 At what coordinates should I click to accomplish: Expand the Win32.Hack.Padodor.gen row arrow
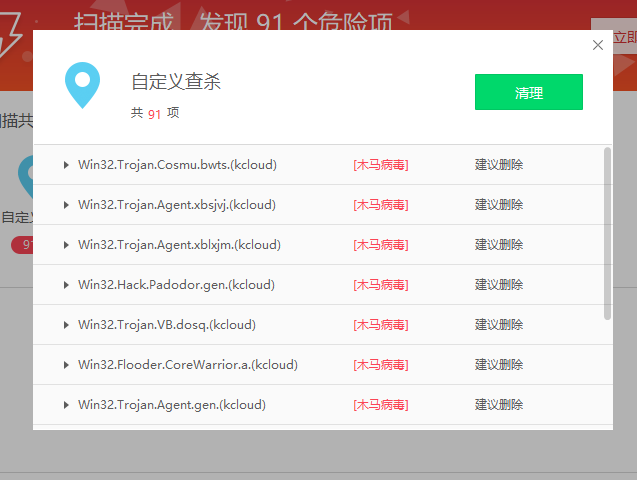click(x=66, y=285)
